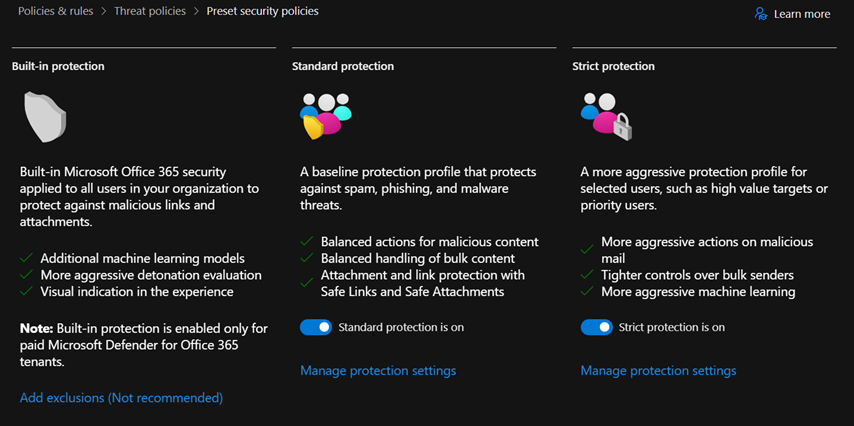
Task: Open Learn more link
Action: click(x=802, y=14)
